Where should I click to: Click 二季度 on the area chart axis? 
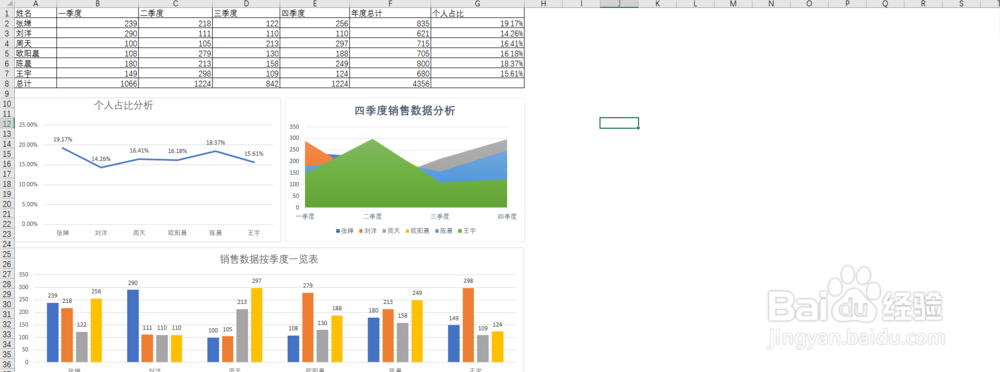tap(372, 216)
